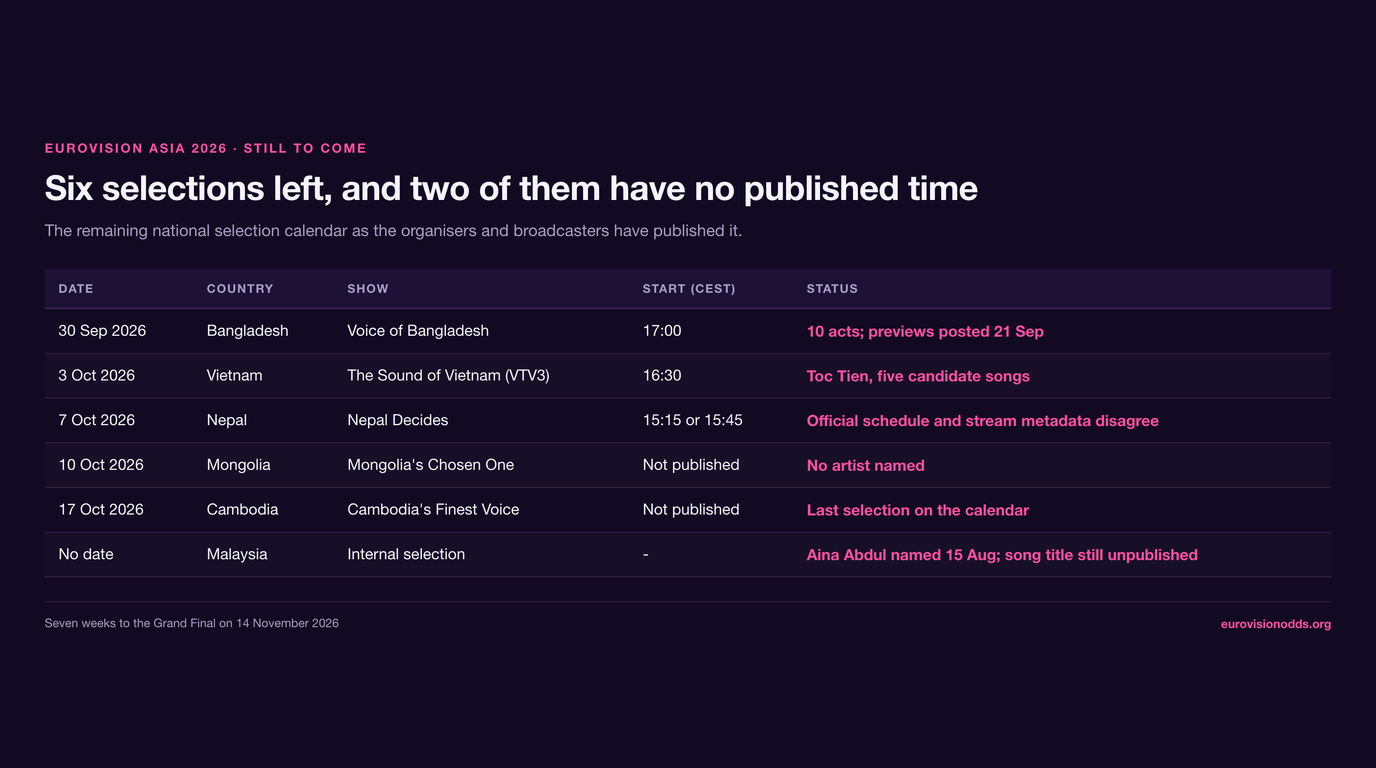
Task: Click 'Last selection on the calendar' status
Action: pos(917,510)
